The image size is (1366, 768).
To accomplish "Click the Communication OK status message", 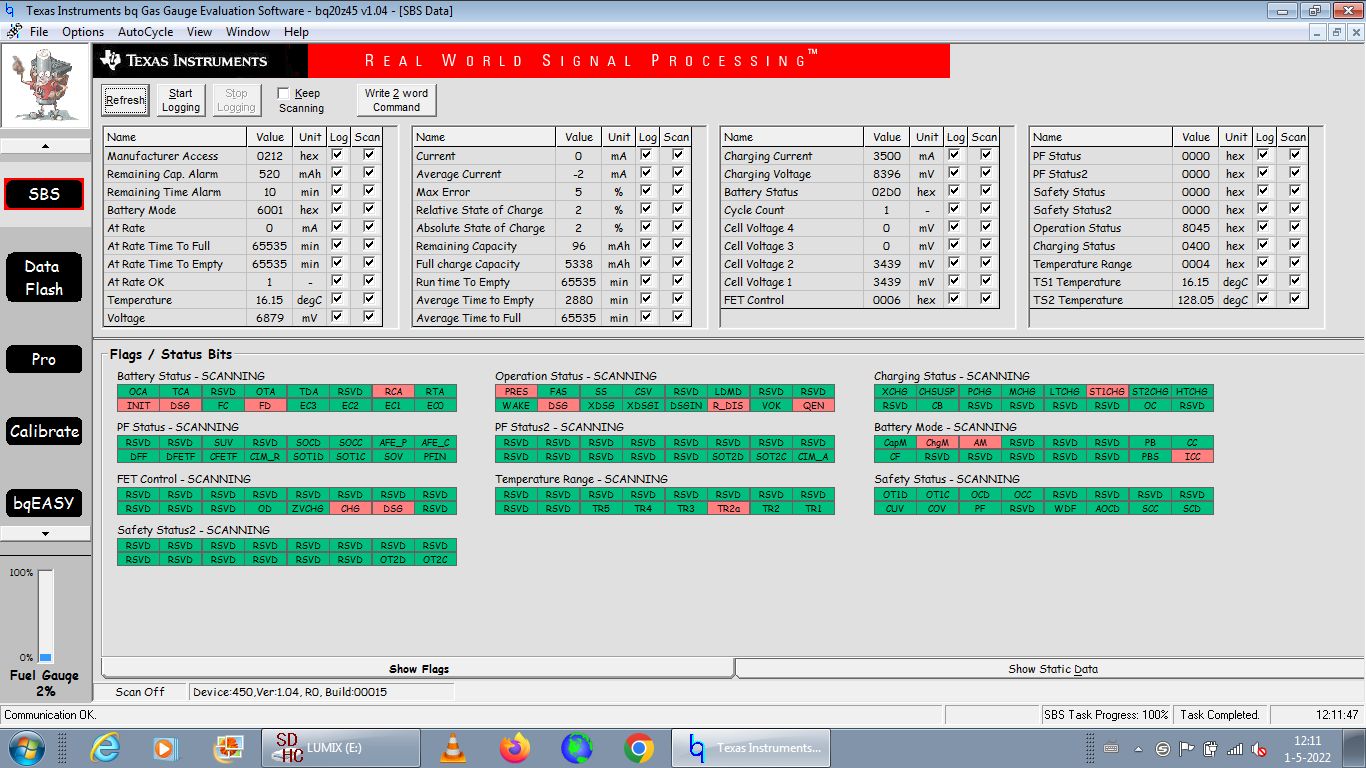I will [50, 715].
